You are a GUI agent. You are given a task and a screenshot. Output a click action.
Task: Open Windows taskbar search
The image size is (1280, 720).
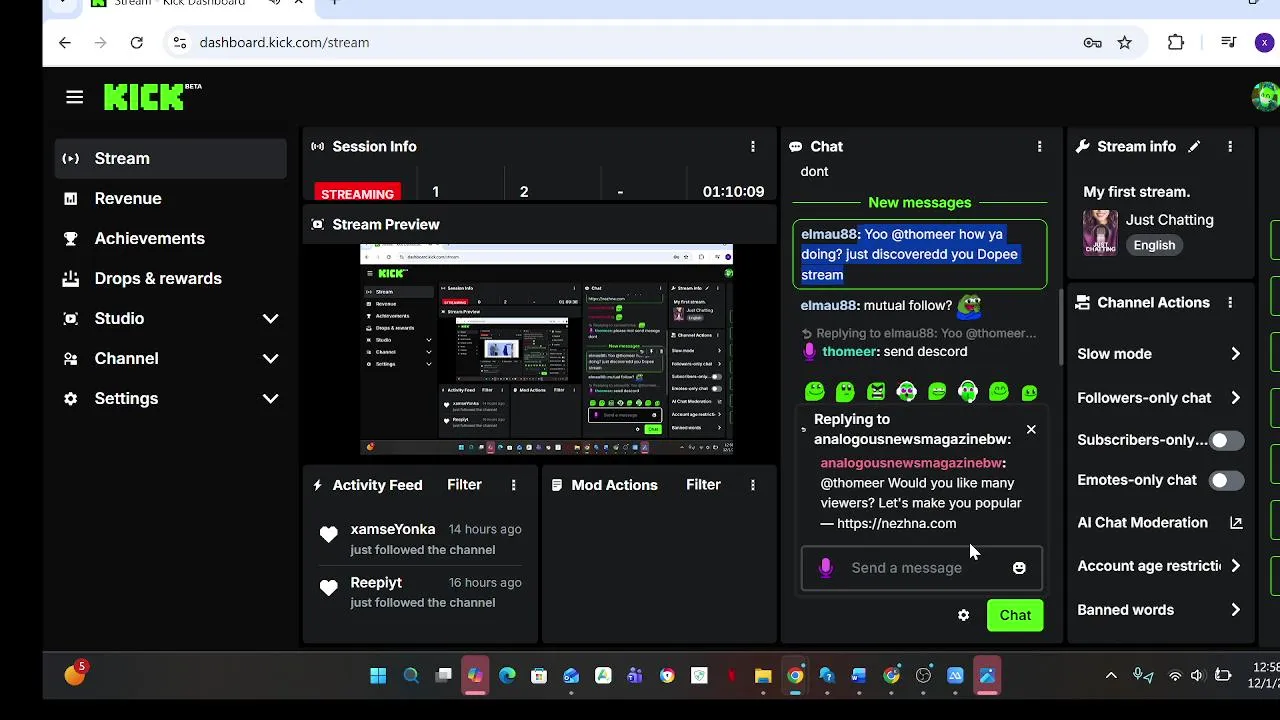pos(411,676)
